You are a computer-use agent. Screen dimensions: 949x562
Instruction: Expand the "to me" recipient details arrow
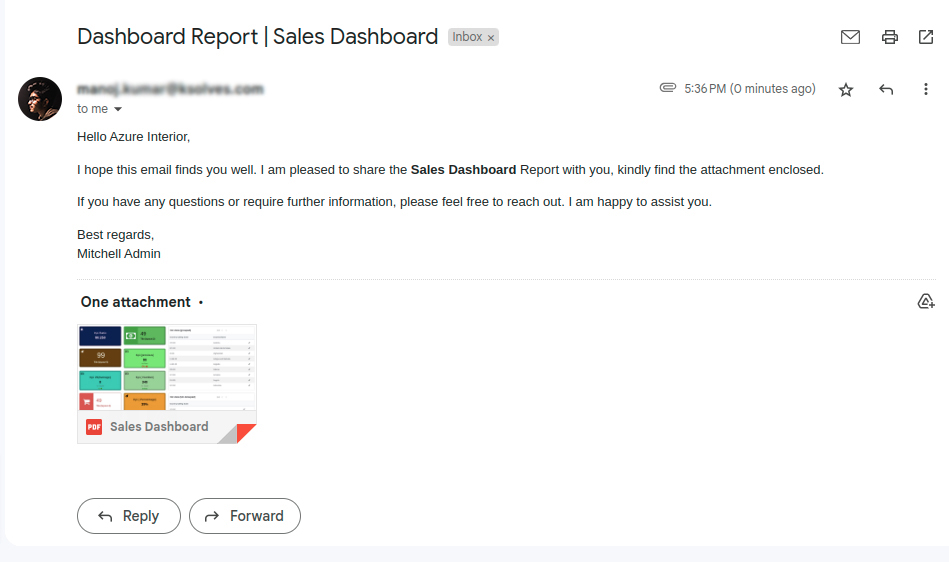118,109
